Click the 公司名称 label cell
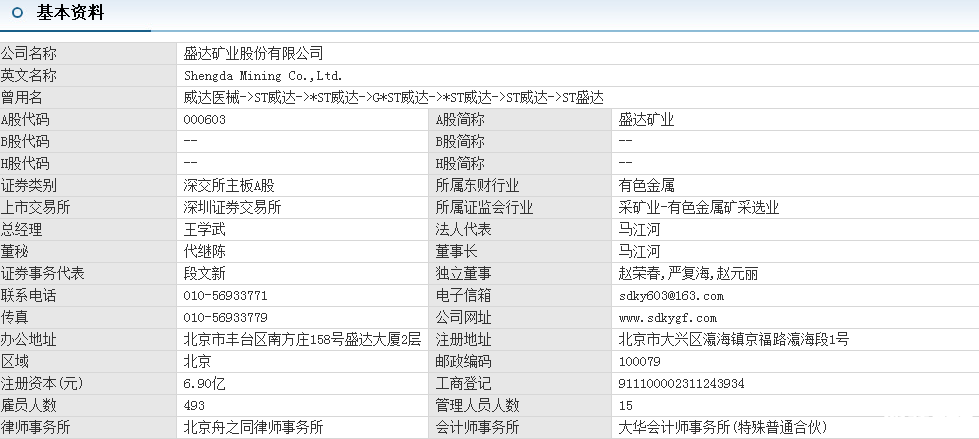This screenshot has width=979, height=439. [x=89, y=54]
